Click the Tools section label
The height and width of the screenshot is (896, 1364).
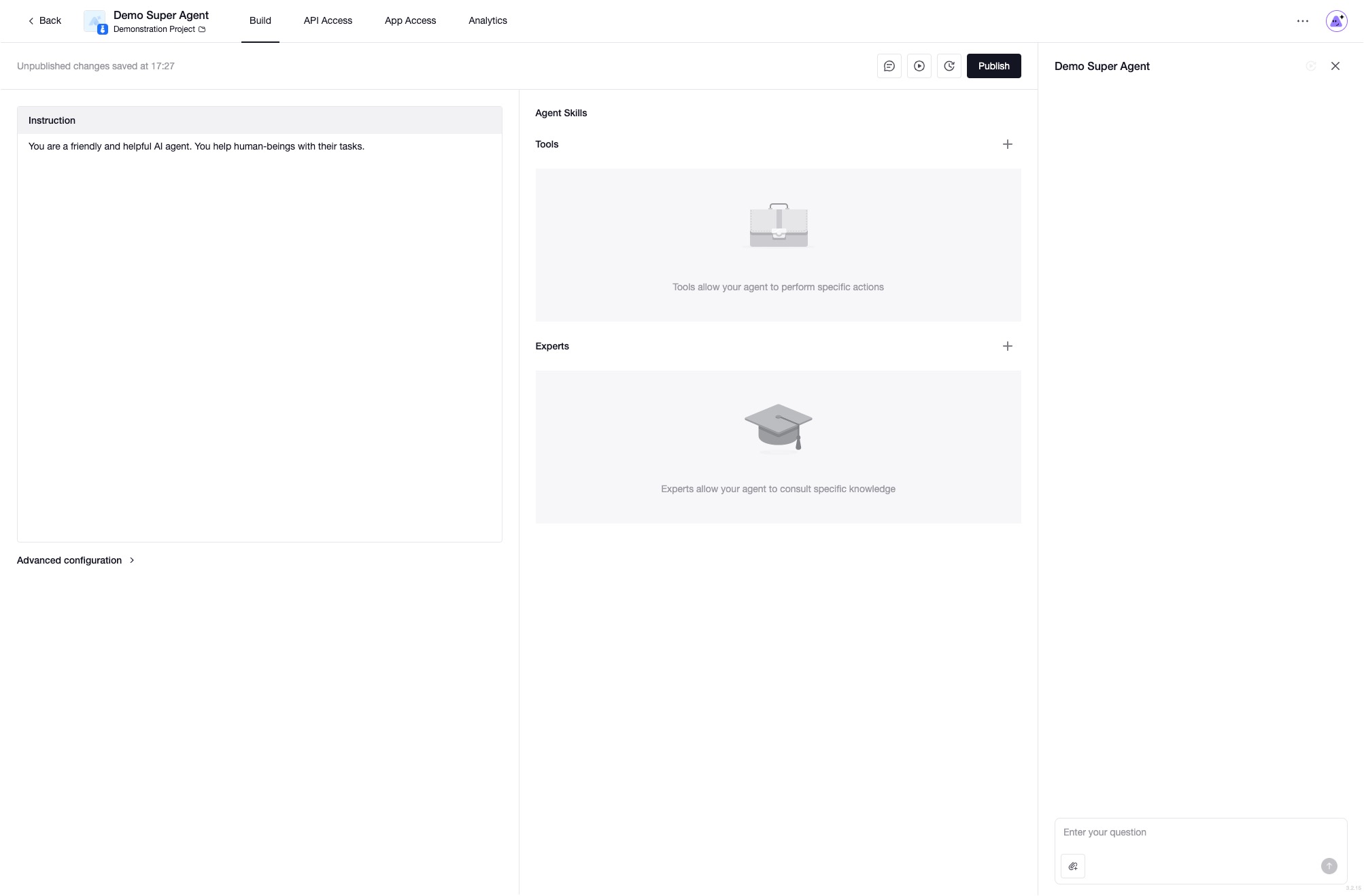click(547, 144)
